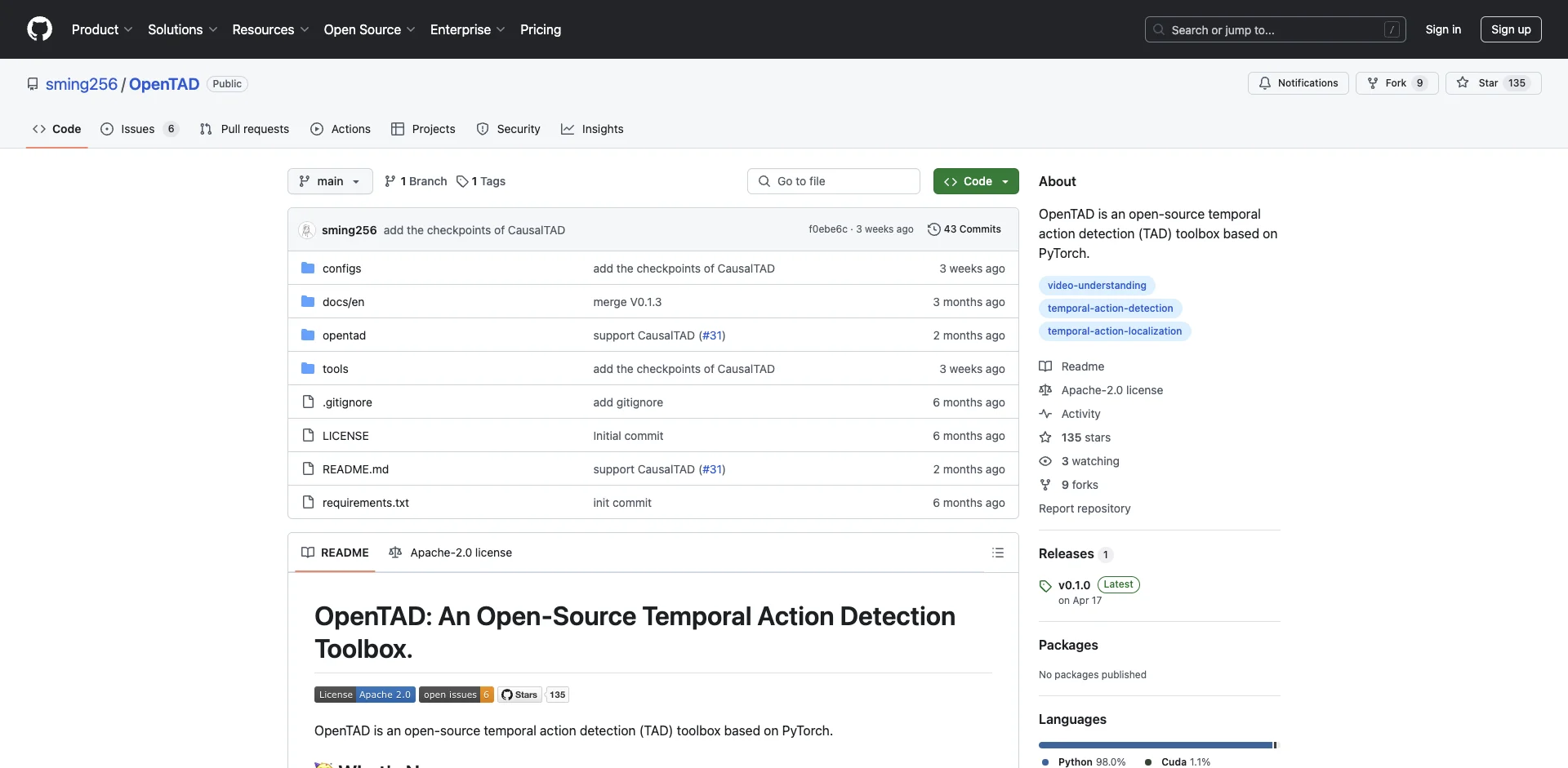Click Sign in
This screenshot has height=768, width=1568.
pos(1443,29)
